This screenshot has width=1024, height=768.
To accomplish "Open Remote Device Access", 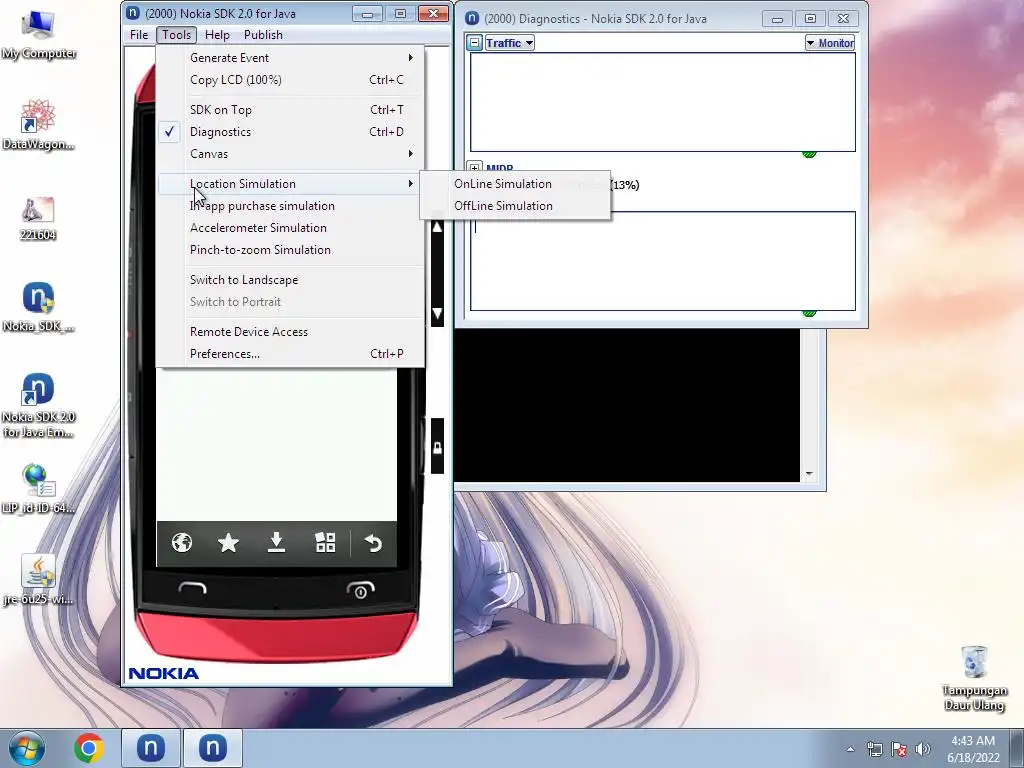I will pos(291,332).
